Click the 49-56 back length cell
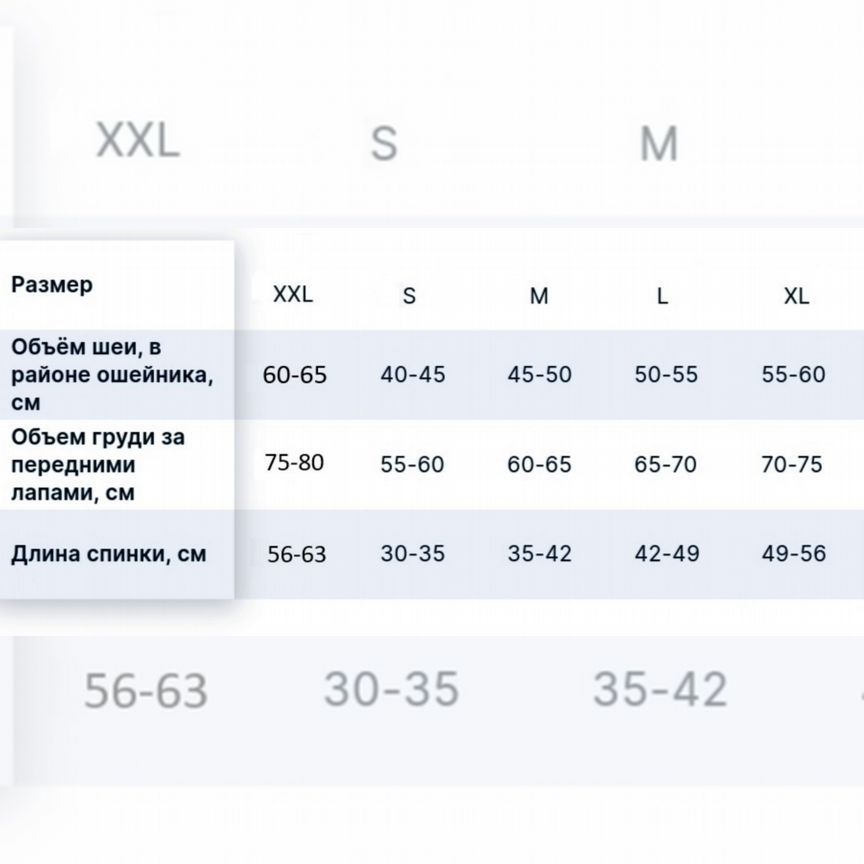This screenshot has width=864, height=864. tap(793, 553)
